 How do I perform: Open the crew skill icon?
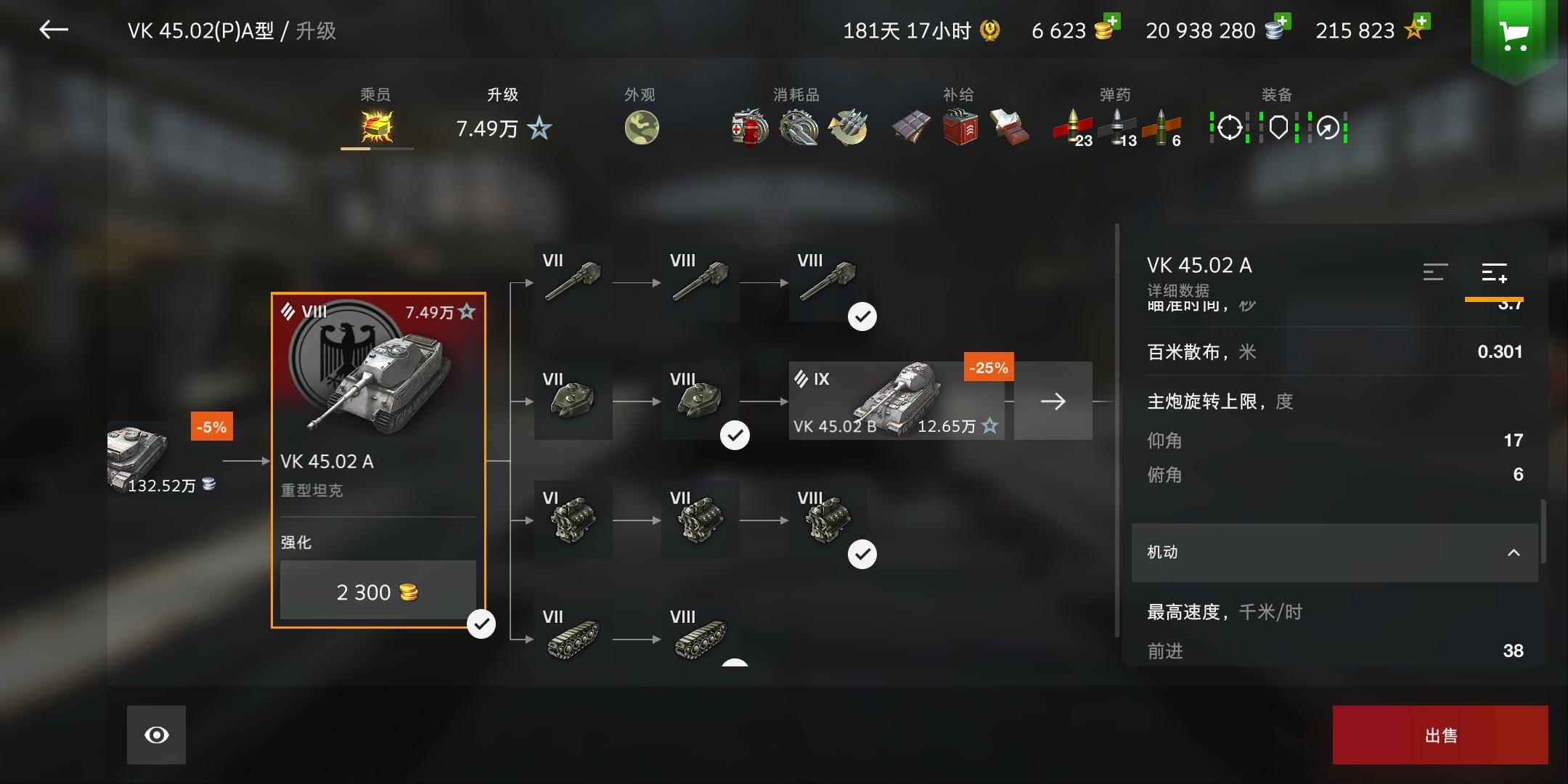377,127
